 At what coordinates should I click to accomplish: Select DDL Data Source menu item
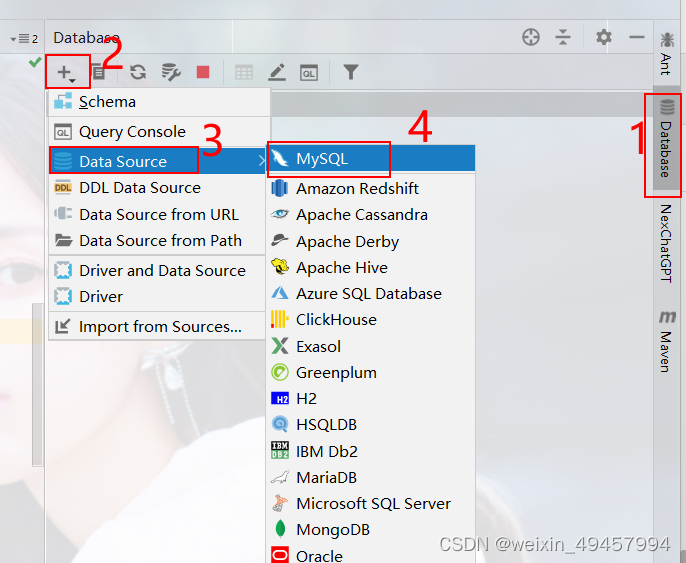click(158, 188)
